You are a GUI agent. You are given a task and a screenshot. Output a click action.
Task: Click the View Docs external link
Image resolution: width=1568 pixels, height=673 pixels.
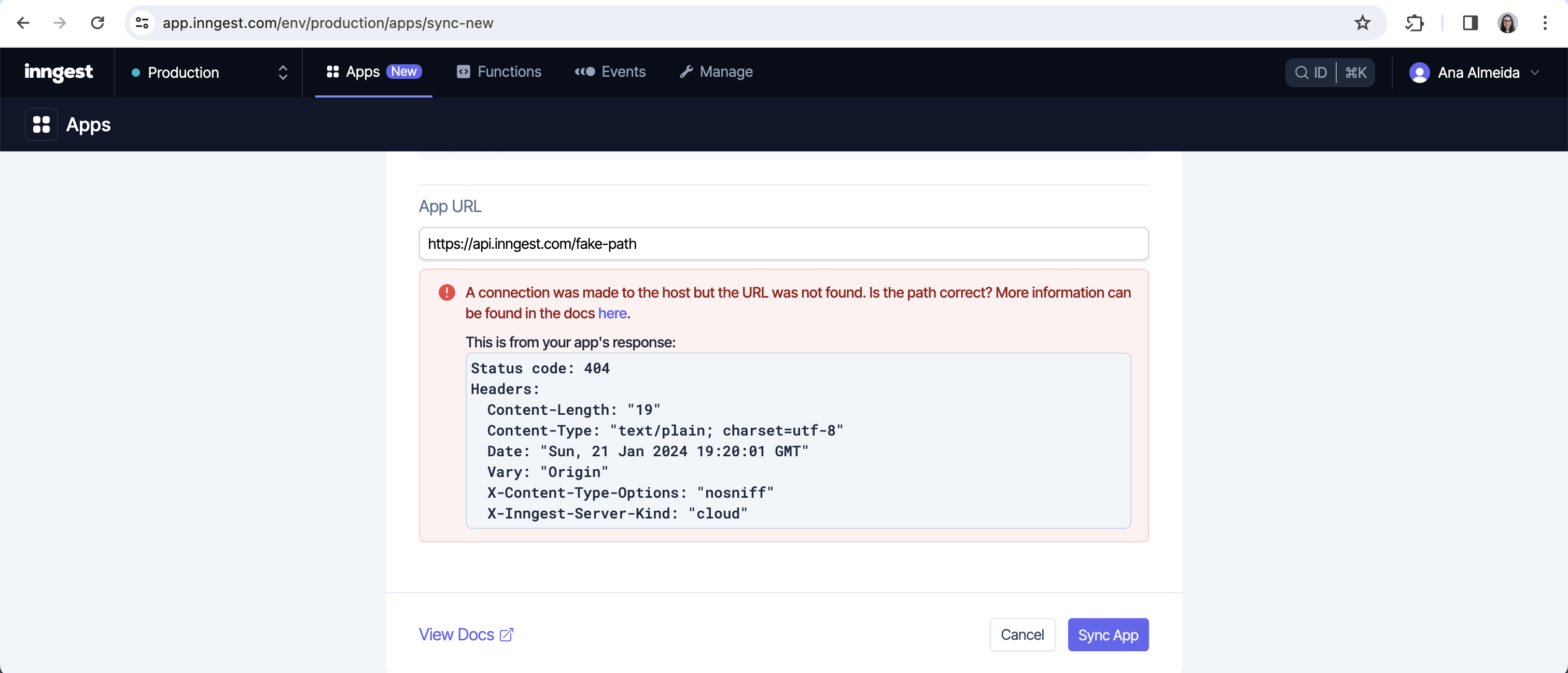click(x=466, y=634)
